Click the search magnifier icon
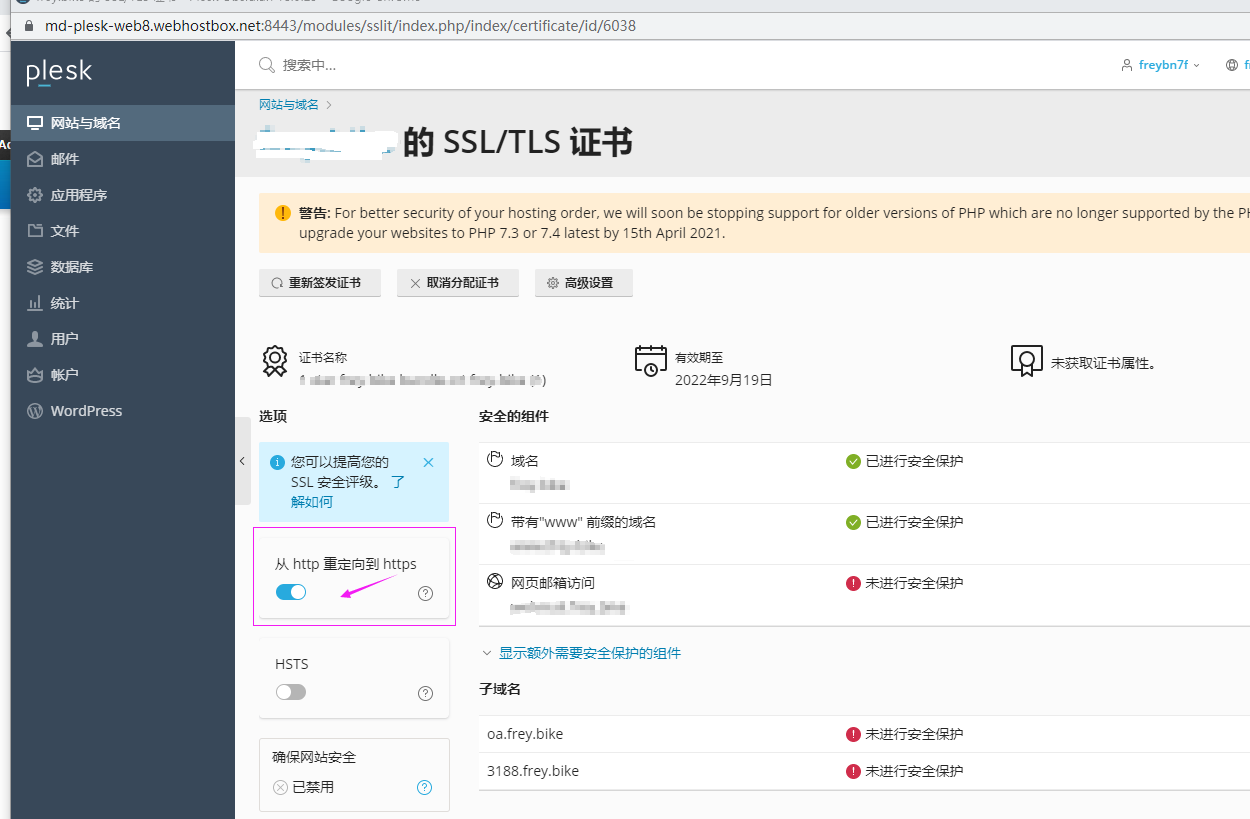This screenshot has height=819, width=1250. point(266,65)
